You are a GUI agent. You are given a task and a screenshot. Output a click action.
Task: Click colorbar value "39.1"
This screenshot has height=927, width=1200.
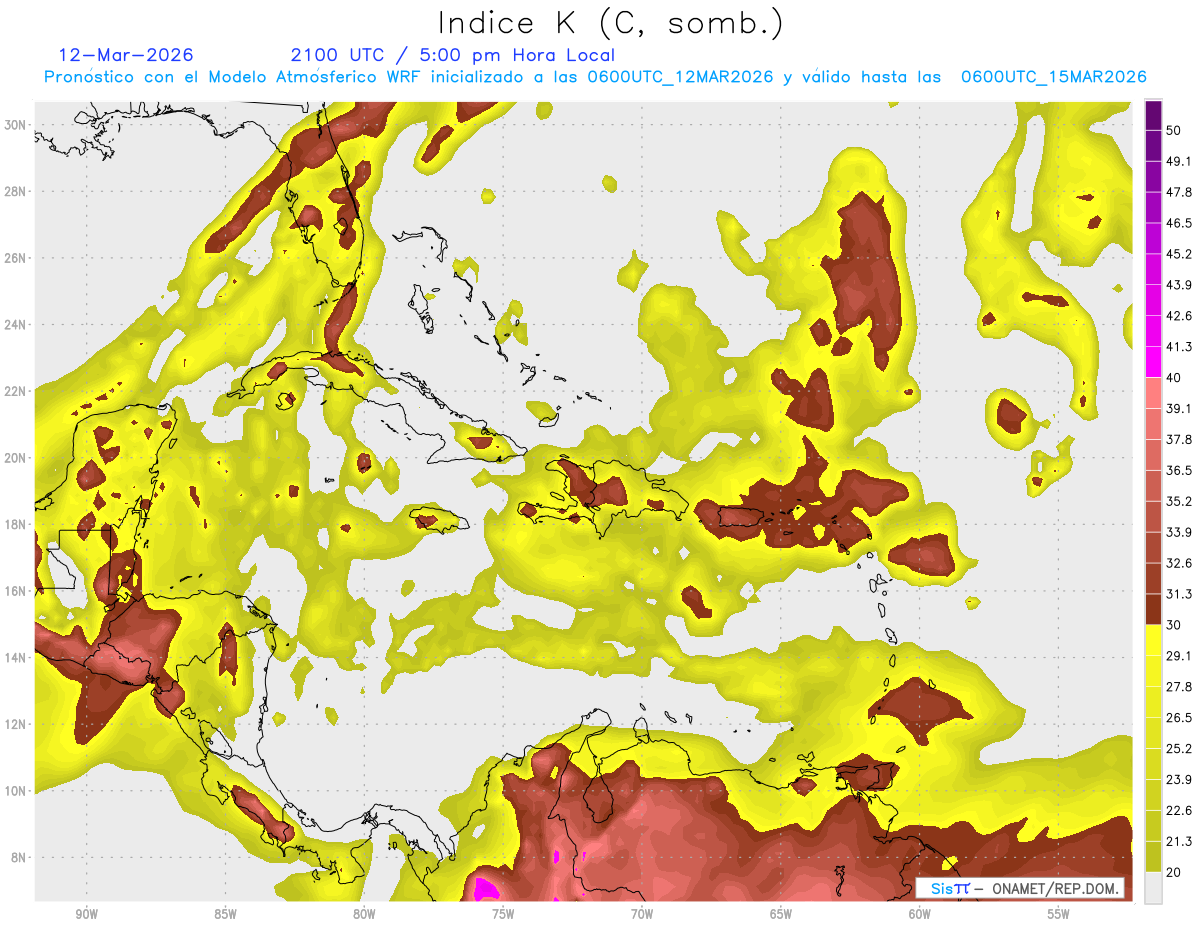1178,408
